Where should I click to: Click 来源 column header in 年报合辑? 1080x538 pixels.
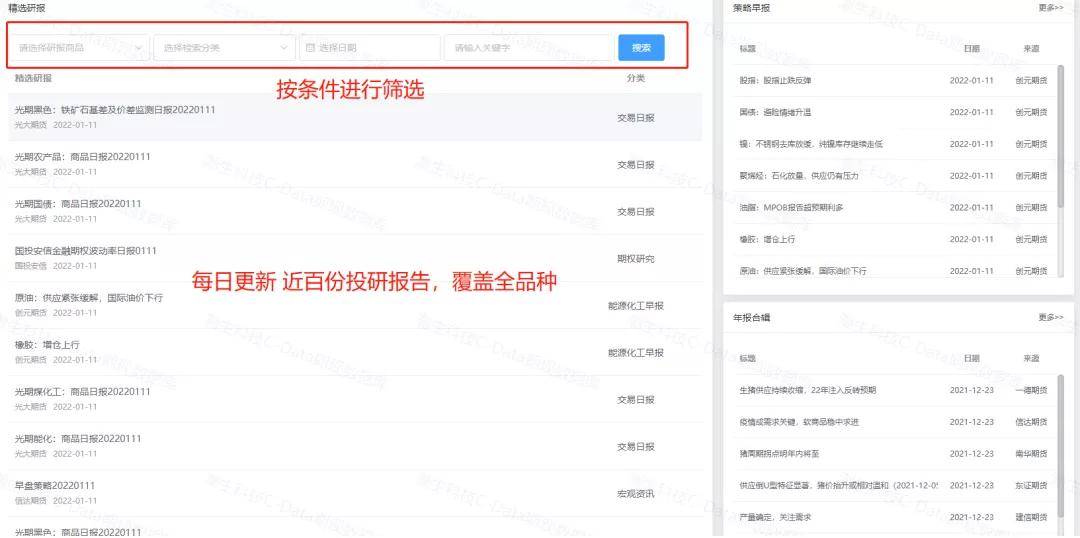[1031, 358]
